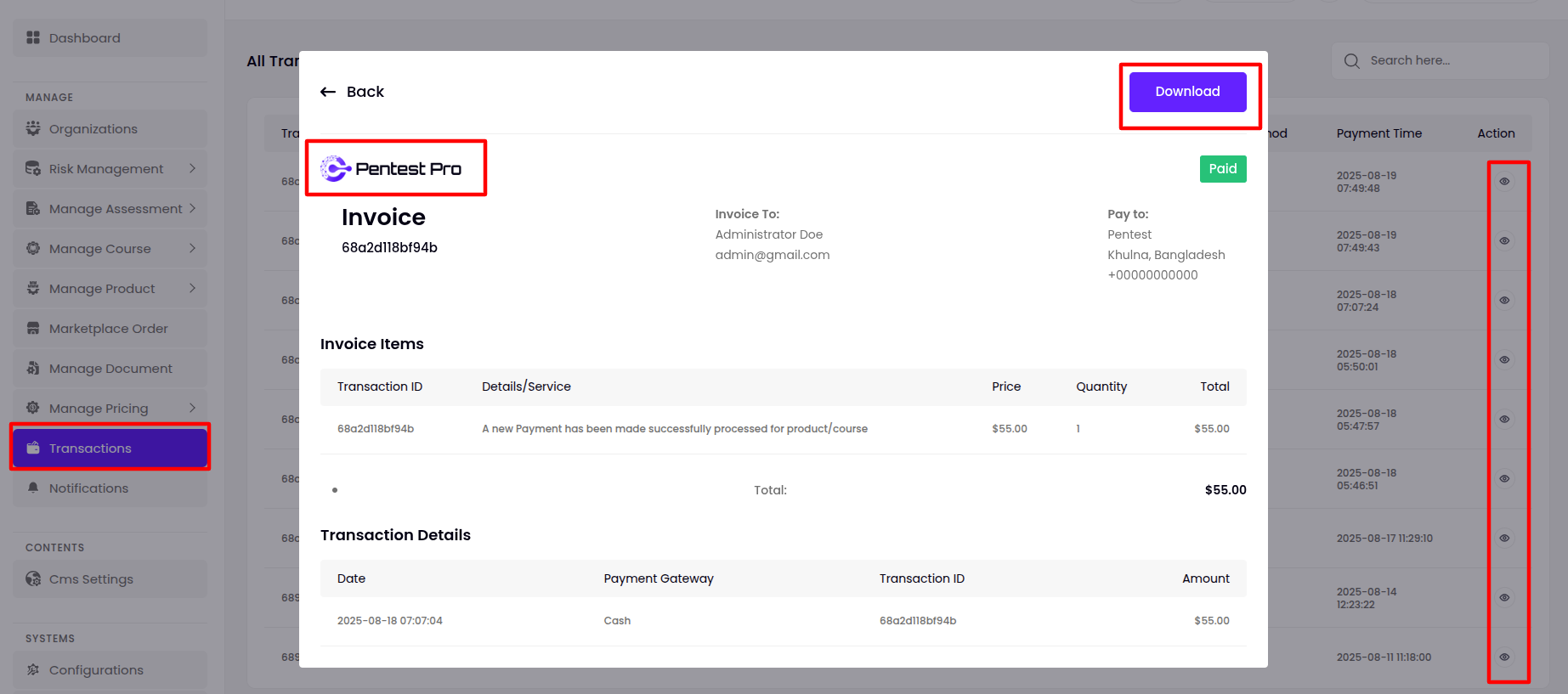Expand the Manage Pricing submenu
Viewport: 1568px width, 694px height.
click(192, 408)
